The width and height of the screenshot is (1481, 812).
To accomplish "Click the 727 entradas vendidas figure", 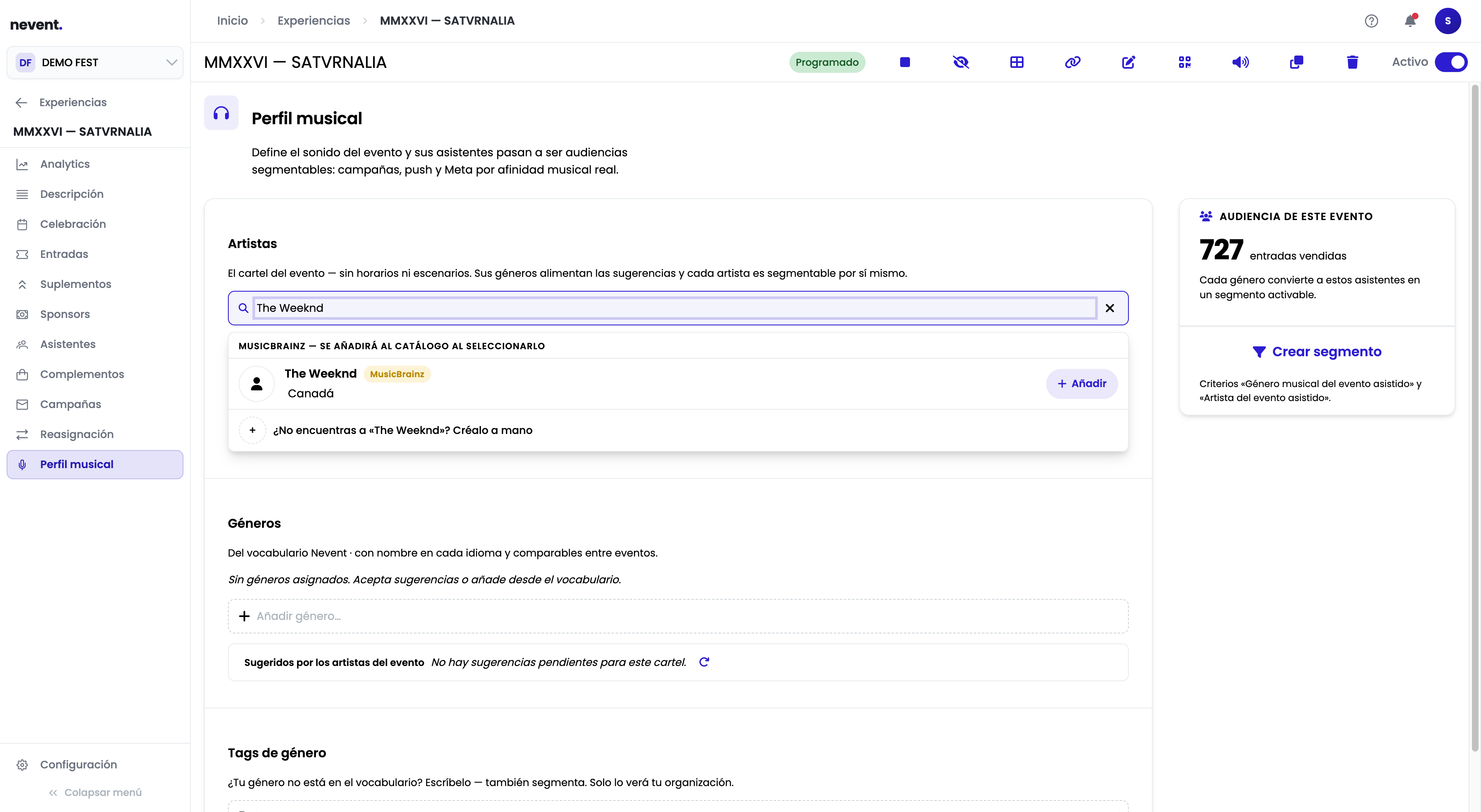I will pos(1221,250).
